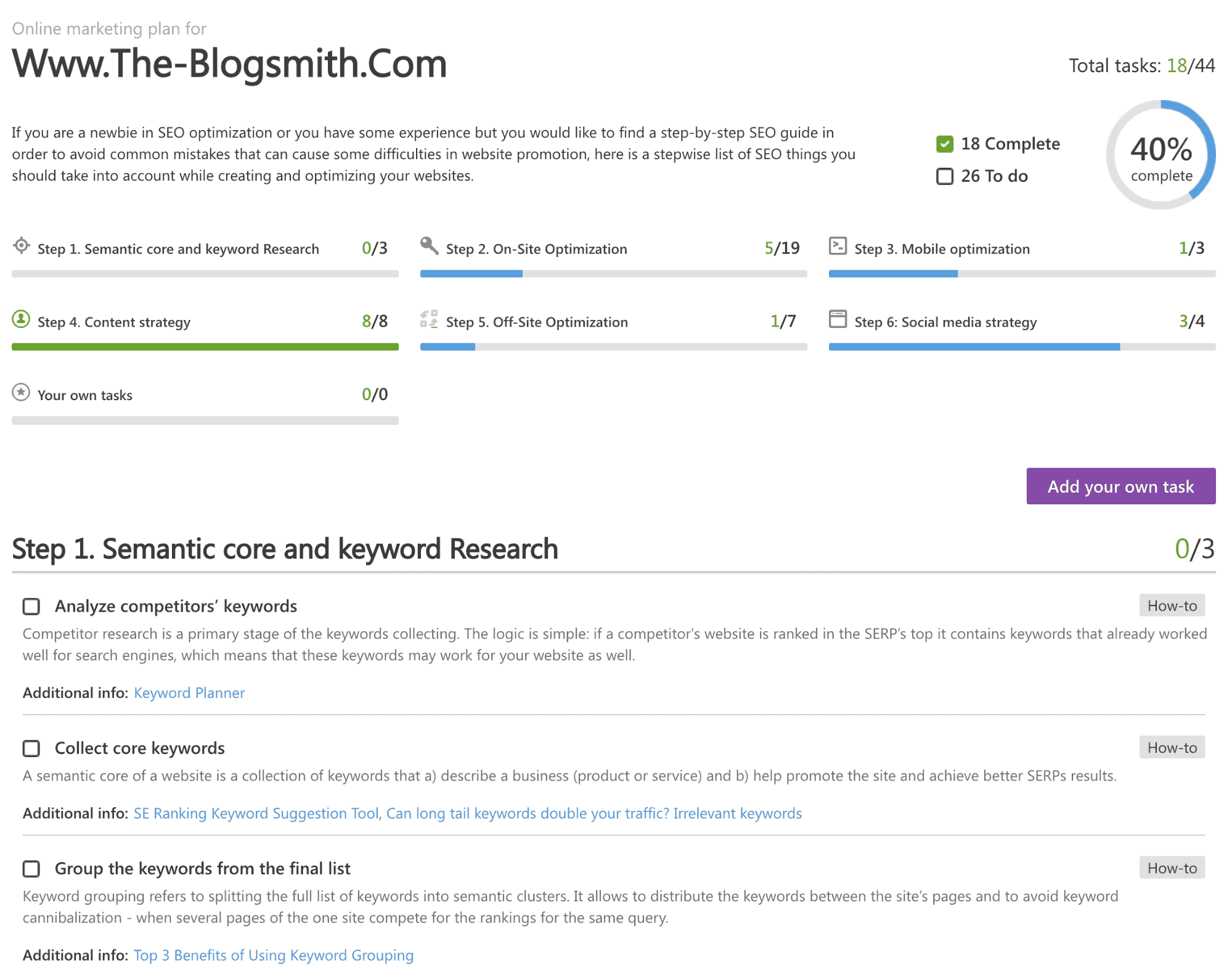Check Group the keywords from final list
The image size is (1232, 976).
pyautogui.click(x=31, y=869)
